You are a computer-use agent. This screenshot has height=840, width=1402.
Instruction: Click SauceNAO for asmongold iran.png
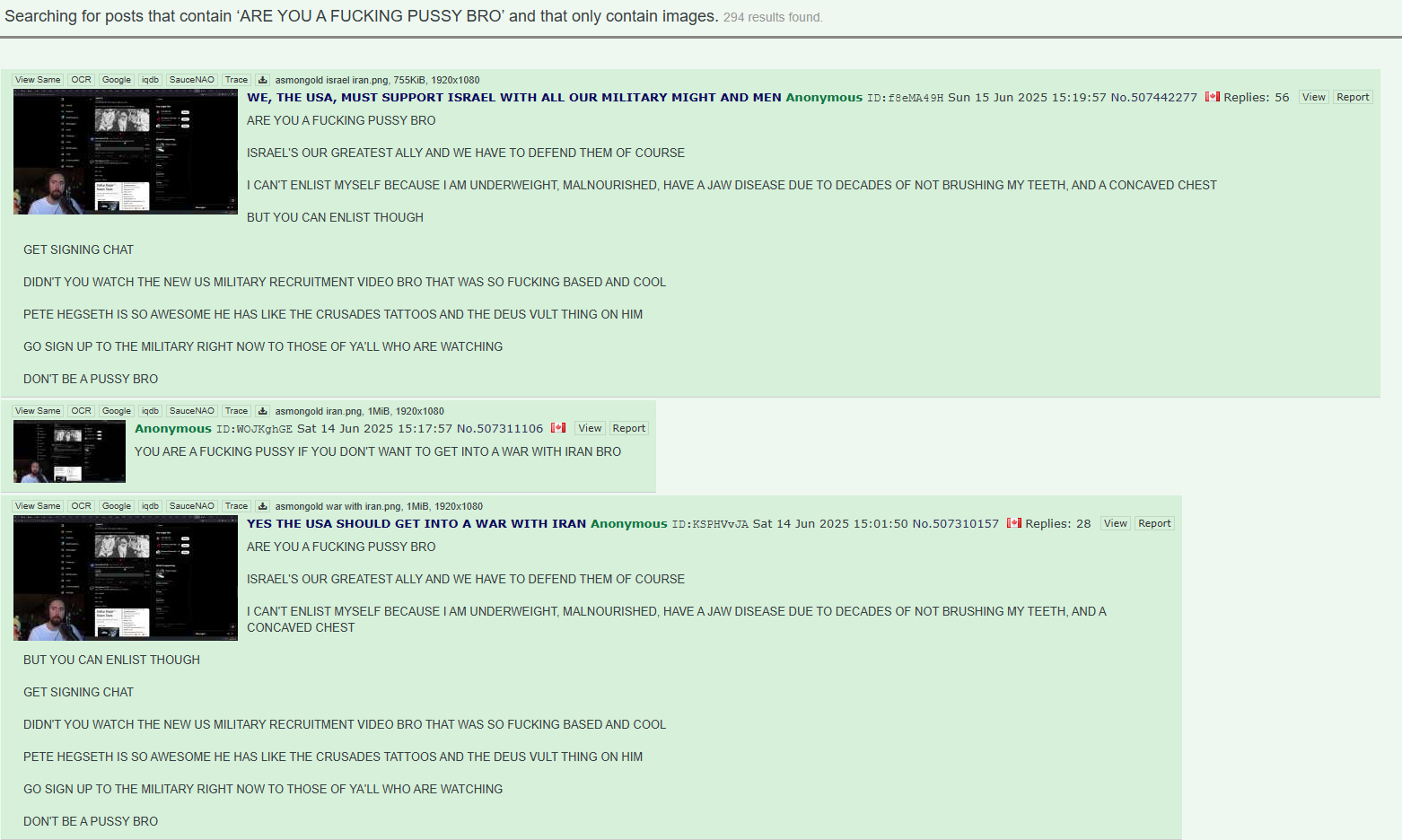click(192, 411)
